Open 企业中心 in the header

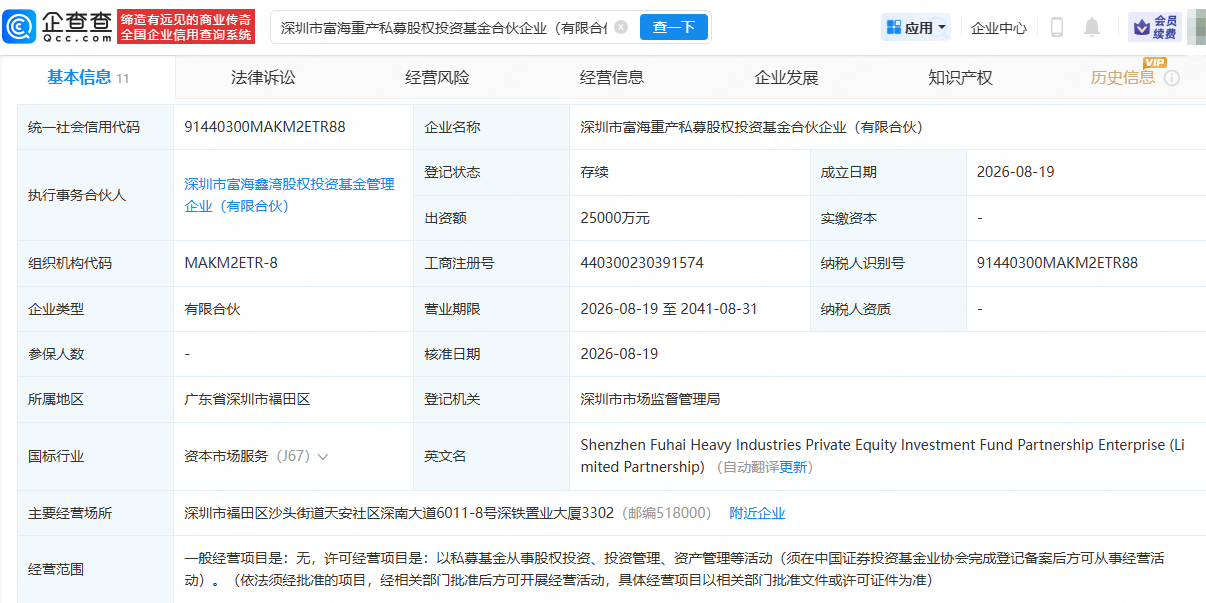pyautogui.click(x=998, y=28)
